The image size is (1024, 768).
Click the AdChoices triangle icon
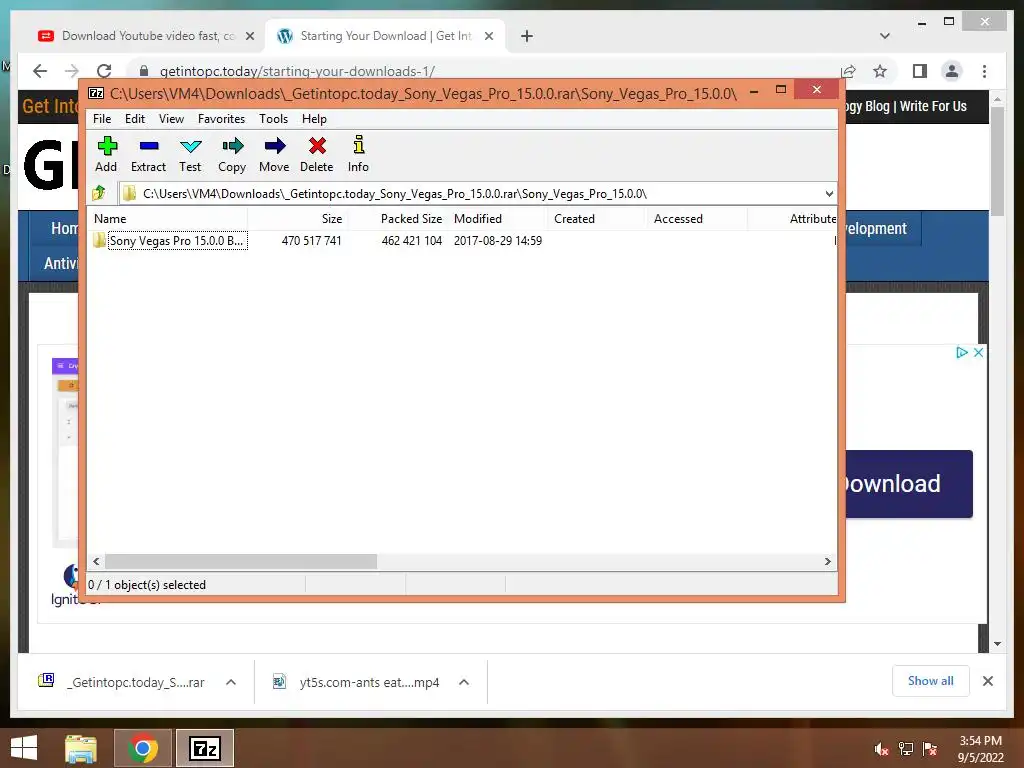point(961,353)
